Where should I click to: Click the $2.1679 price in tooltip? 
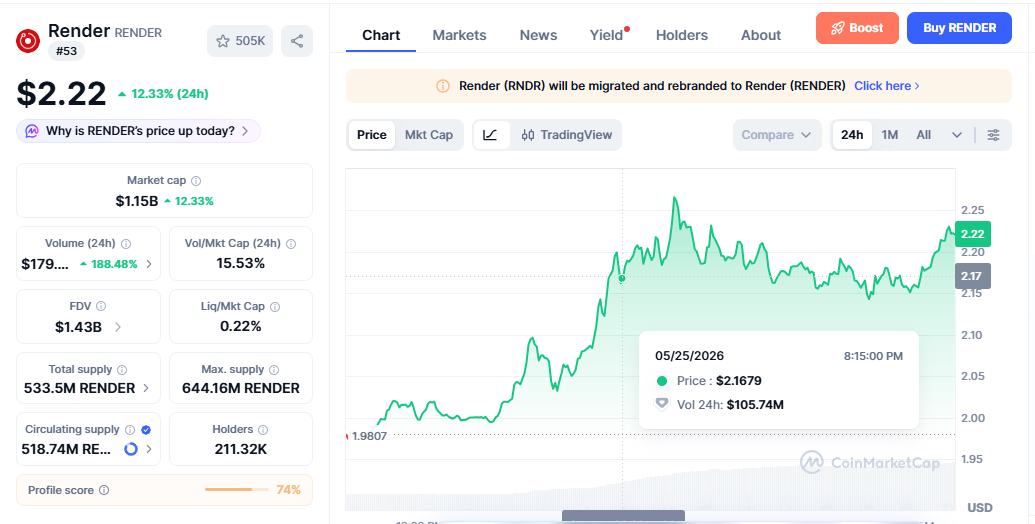pos(739,381)
